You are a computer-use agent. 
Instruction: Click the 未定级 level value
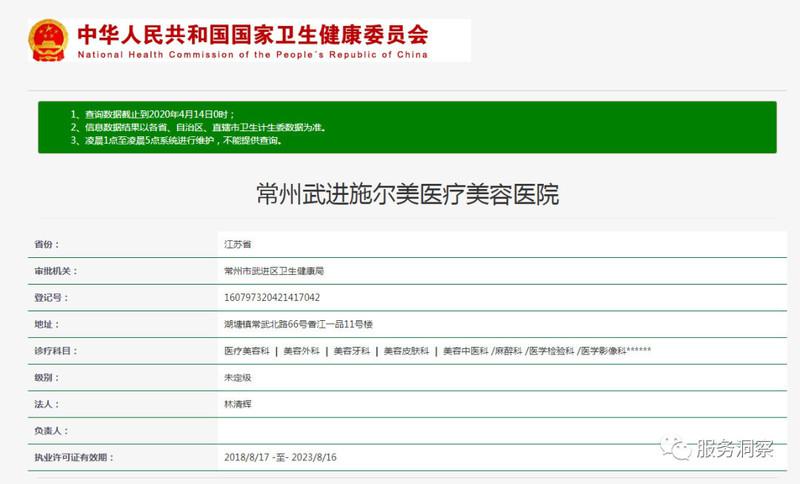(x=238, y=378)
